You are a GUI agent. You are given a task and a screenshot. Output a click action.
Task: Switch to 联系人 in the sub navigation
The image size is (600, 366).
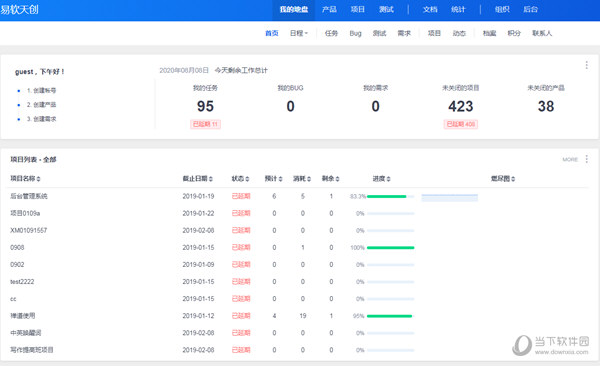(x=542, y=33)
